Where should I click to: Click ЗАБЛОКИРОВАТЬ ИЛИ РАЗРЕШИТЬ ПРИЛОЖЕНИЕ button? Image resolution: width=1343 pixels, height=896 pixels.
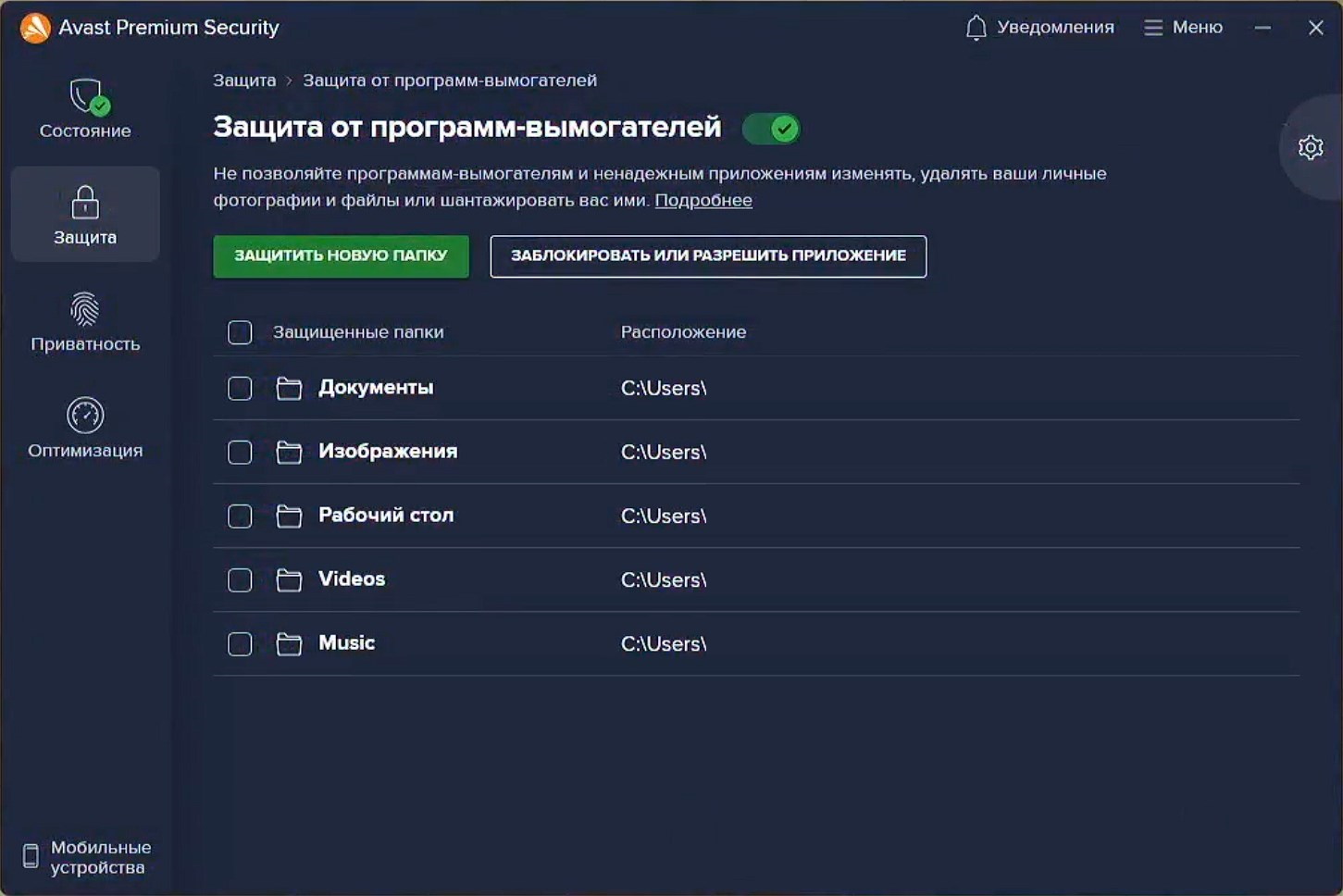[x=708, y=256]
